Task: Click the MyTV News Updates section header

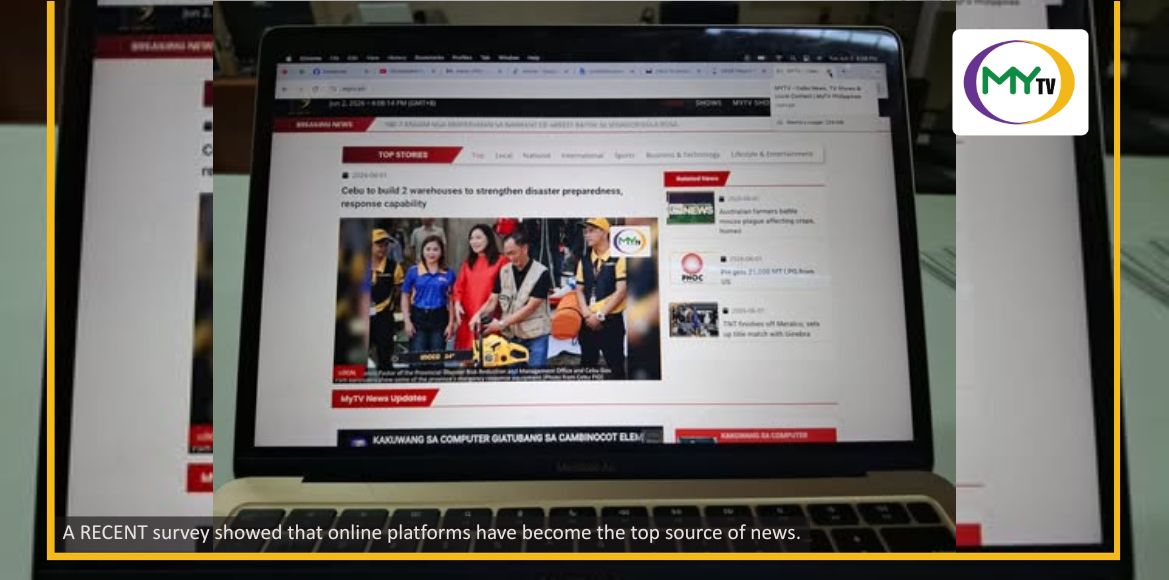Action: [x=385, y=398]
